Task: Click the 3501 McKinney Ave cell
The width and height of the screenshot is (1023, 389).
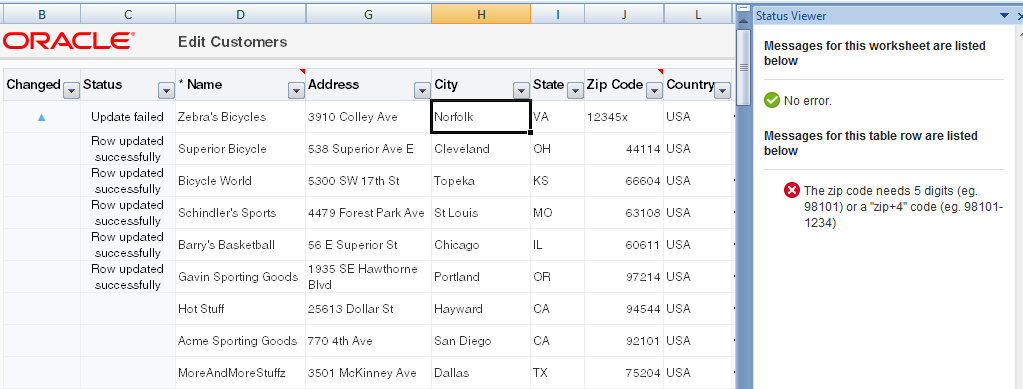Action: tap(368, 373)
